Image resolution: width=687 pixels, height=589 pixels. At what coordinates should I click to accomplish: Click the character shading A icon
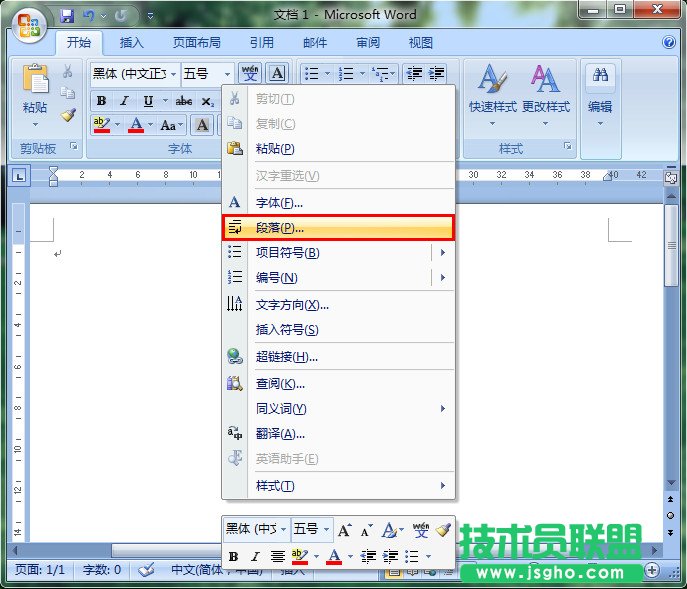pyautogui.click(x=202, y=125)
